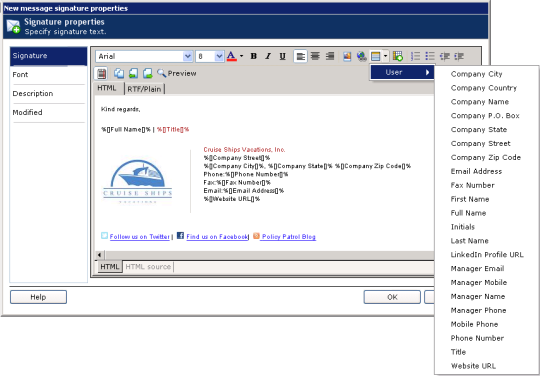Open the font color dropdown arrow
The height and width of the screenshot is (376, 540).
click(241, 56)
